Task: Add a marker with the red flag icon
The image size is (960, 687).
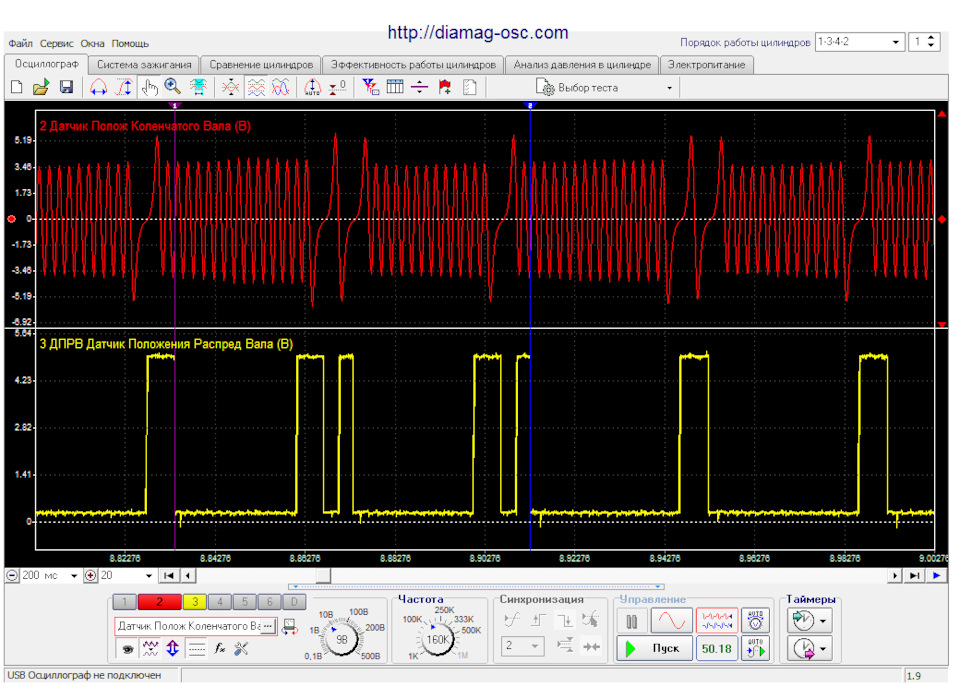Action: [445, 88]
